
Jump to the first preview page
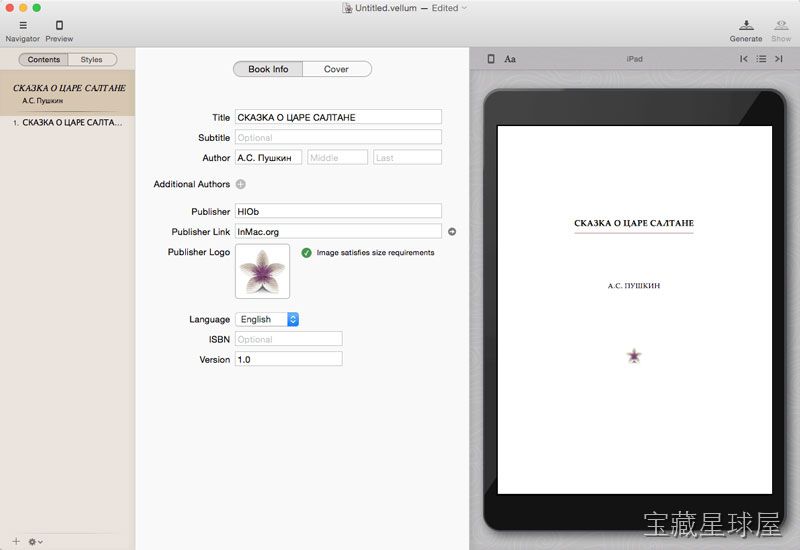click(x=744, y=59)
